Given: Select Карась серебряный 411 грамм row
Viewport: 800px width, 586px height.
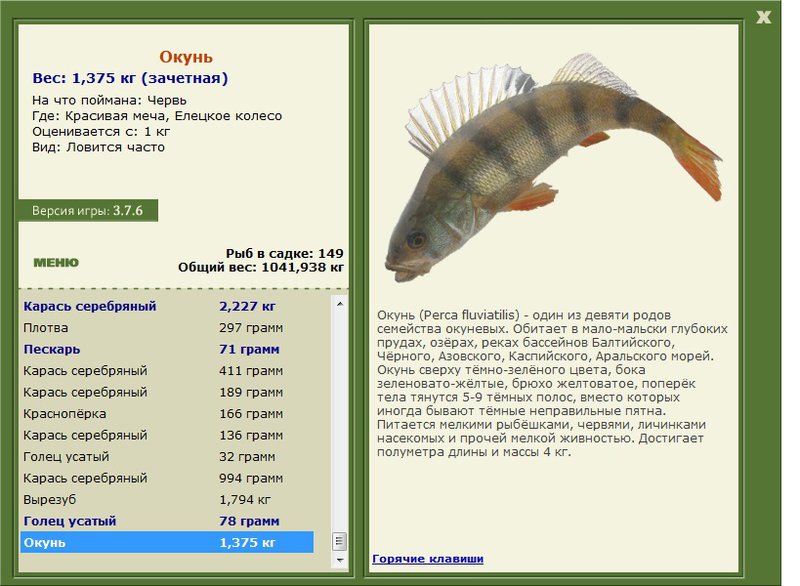Looking at the screenshot, I should pos(167,371).
